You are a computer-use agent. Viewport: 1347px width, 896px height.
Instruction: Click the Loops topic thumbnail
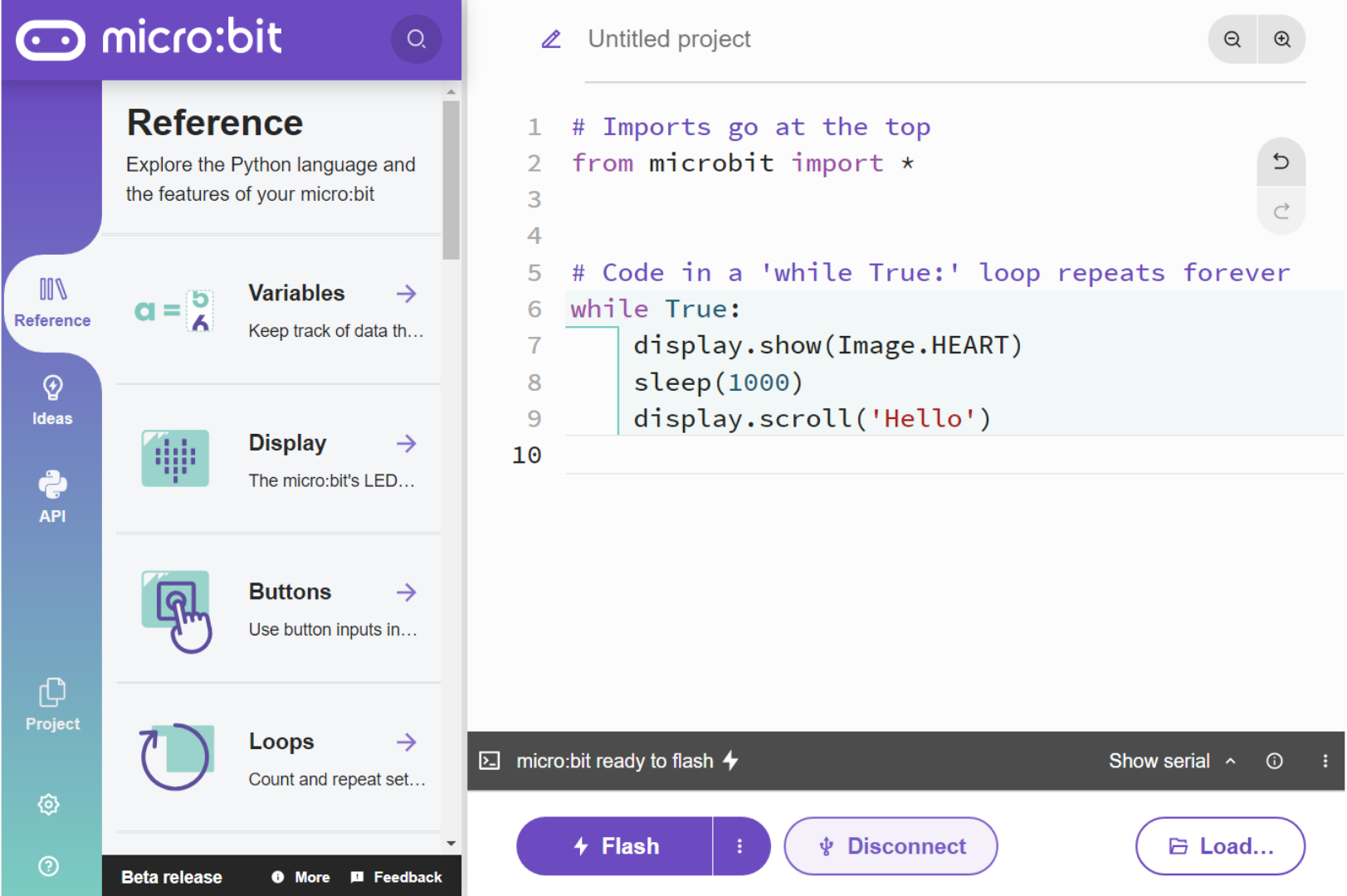(x=176, y=757)
